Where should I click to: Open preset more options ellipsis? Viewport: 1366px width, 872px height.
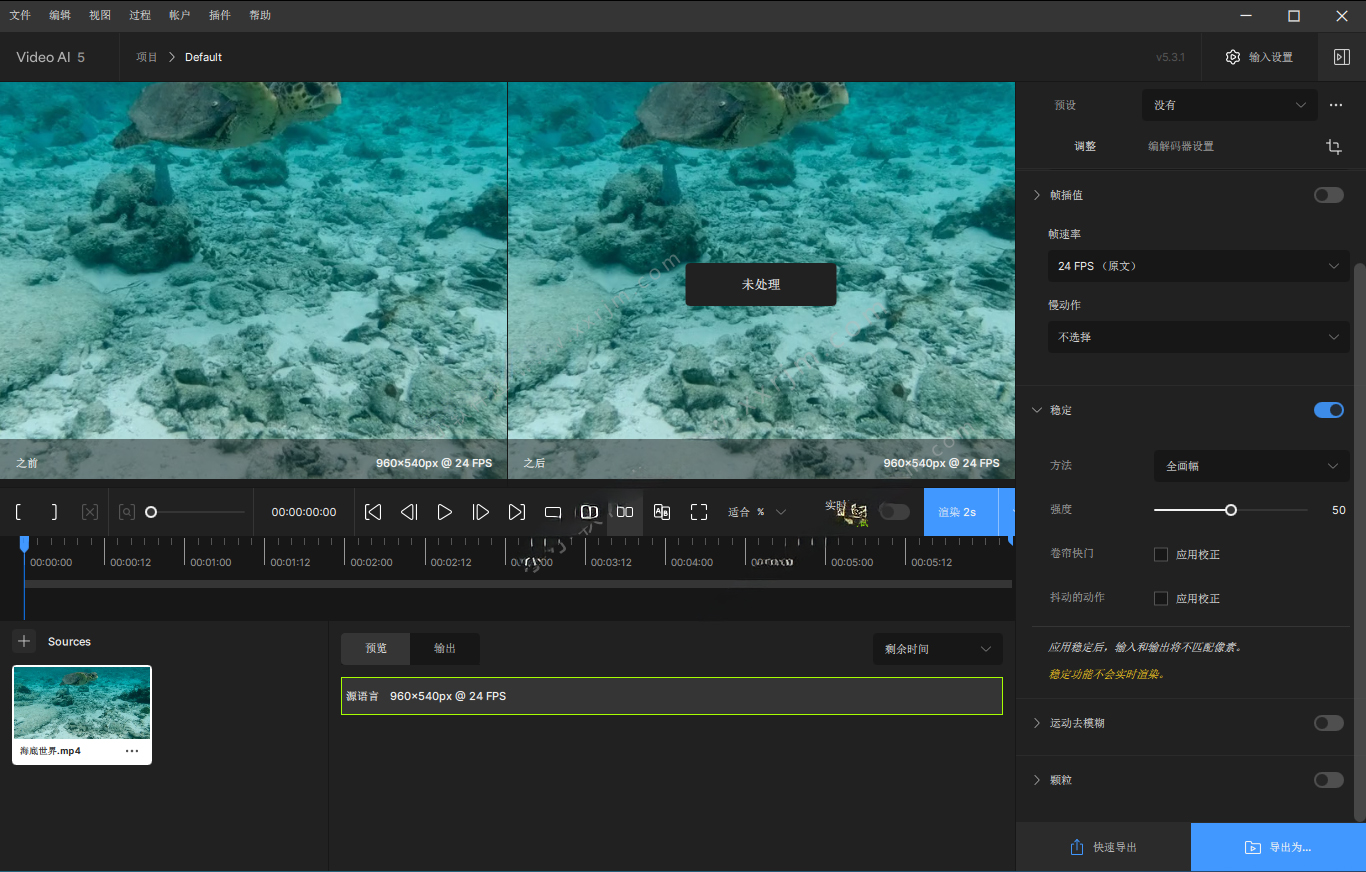pos(1336,105)
